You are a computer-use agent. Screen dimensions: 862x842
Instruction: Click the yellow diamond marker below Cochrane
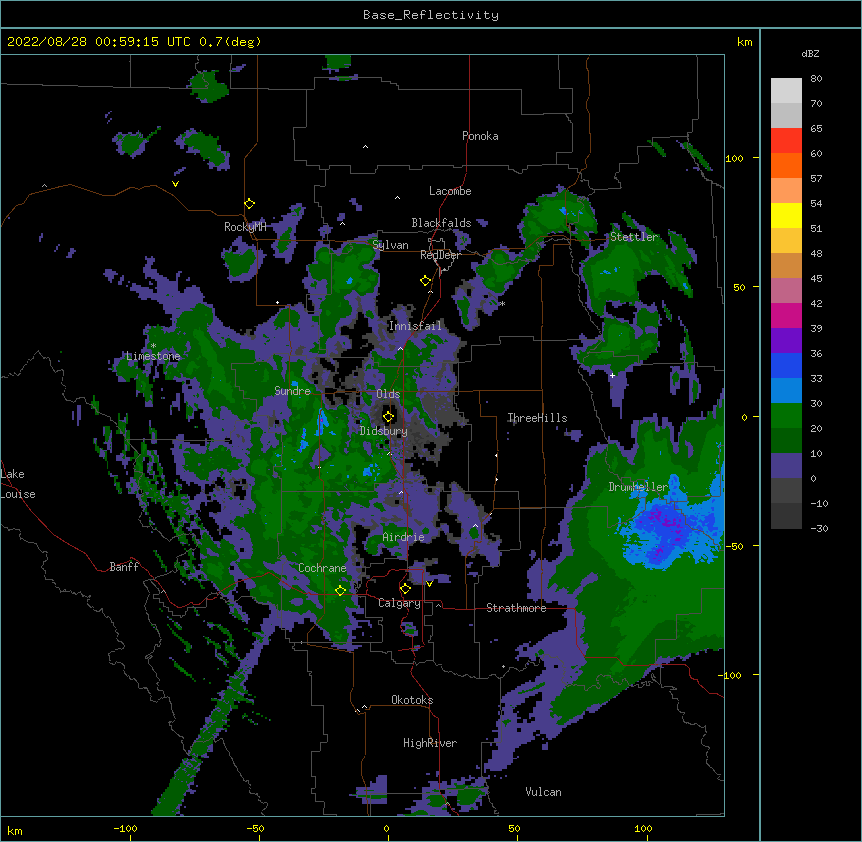340,590
